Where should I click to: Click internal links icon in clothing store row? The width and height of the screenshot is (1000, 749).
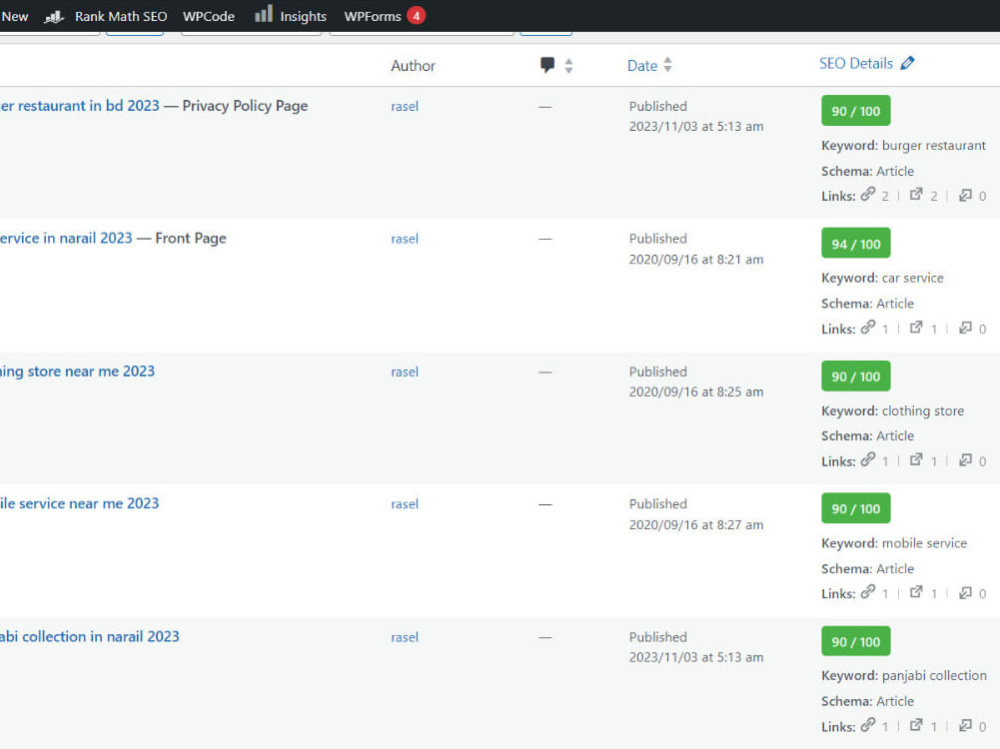coord(867,459)
